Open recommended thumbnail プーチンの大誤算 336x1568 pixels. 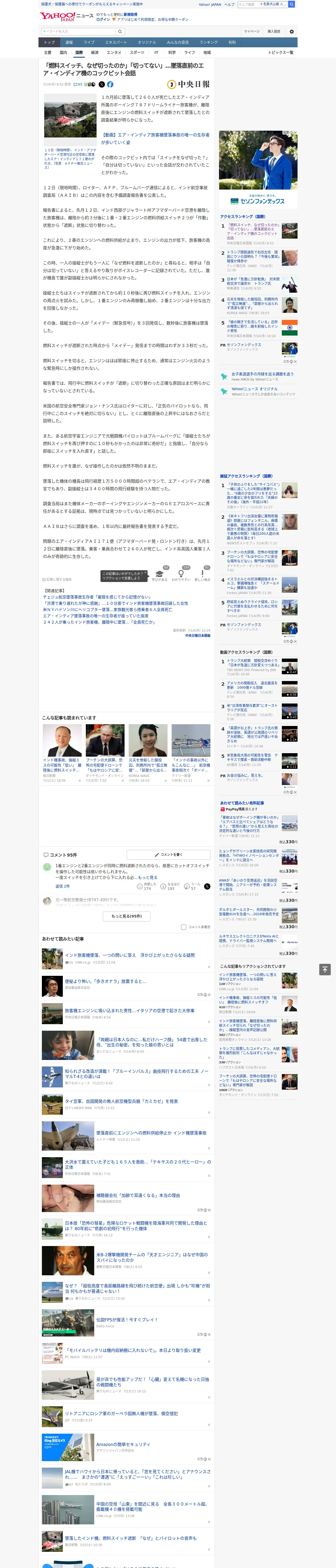(x=105, y=740)
